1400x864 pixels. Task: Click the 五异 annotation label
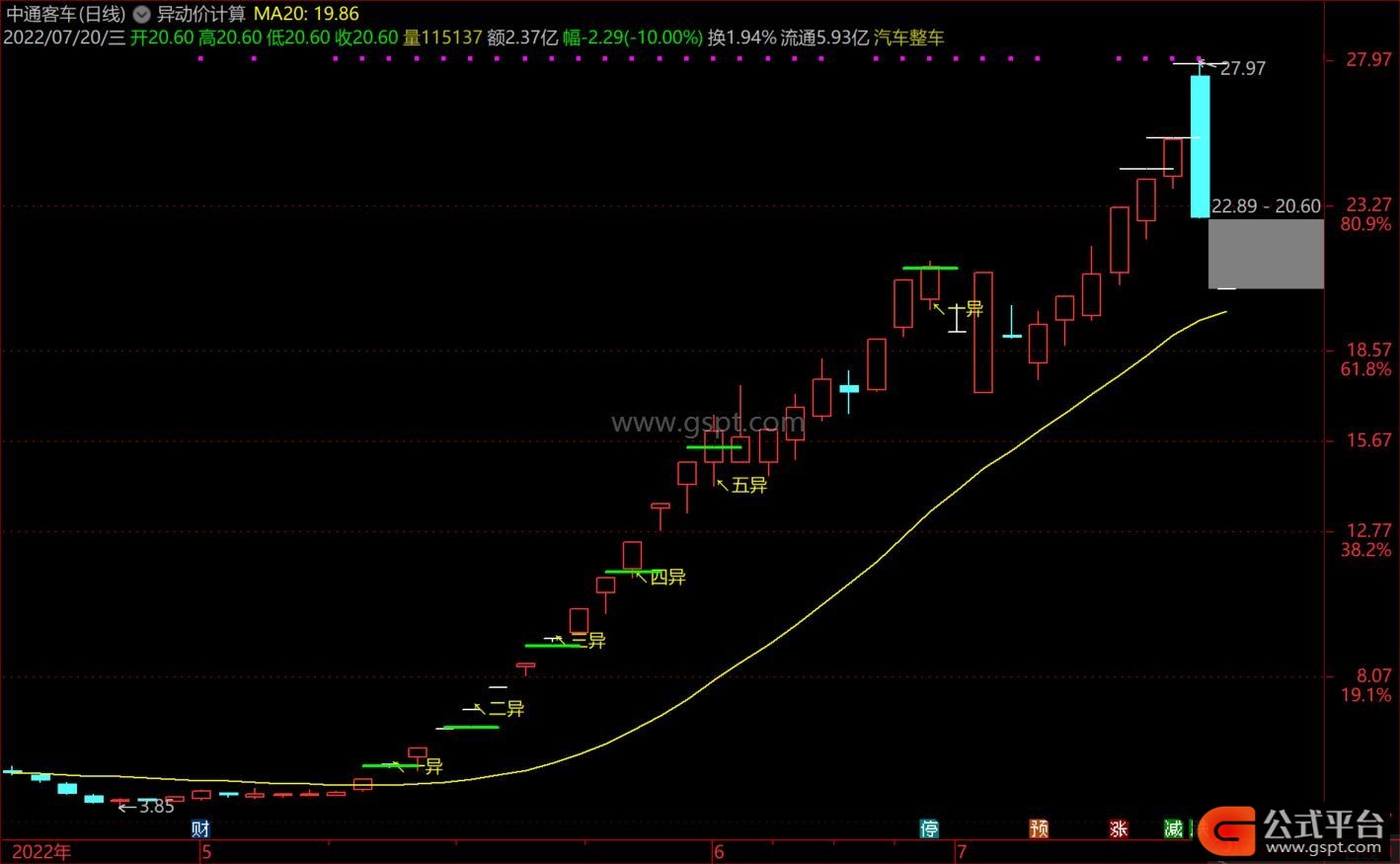point(749,485)
